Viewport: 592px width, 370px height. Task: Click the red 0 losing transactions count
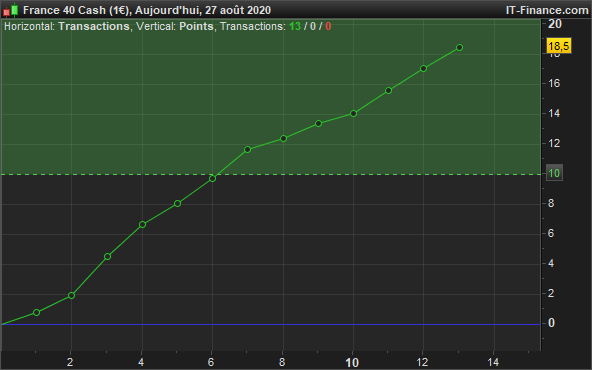pyautogui.click(x=328, y=26)
